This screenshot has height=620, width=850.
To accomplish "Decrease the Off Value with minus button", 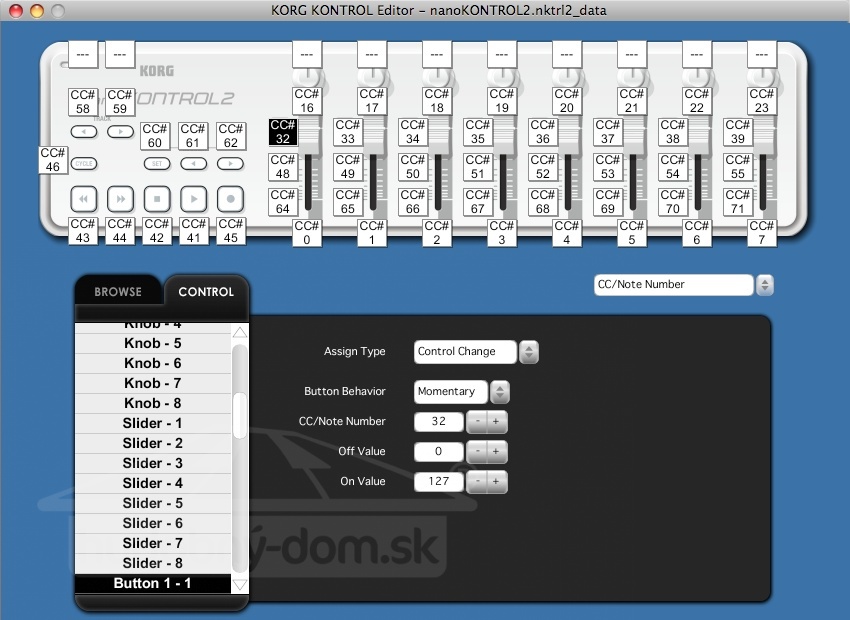I will pyautogui.click(x=478, y=452).
